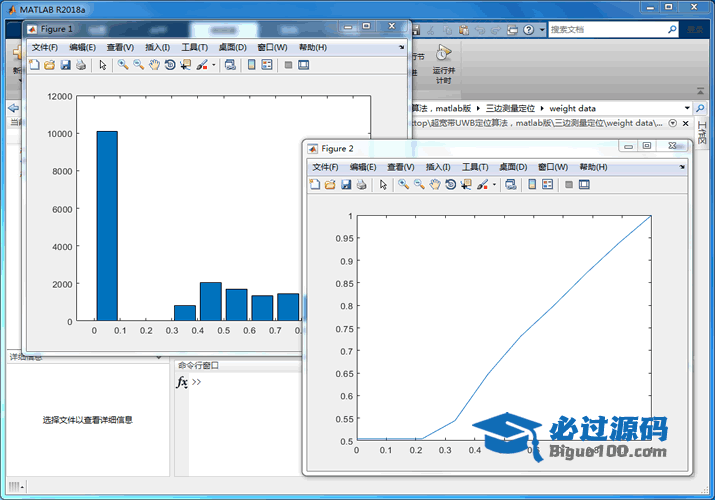Show Plot Tools and dock Figure 2
This screenshot has height=500, width=715.
pos(584,185)
